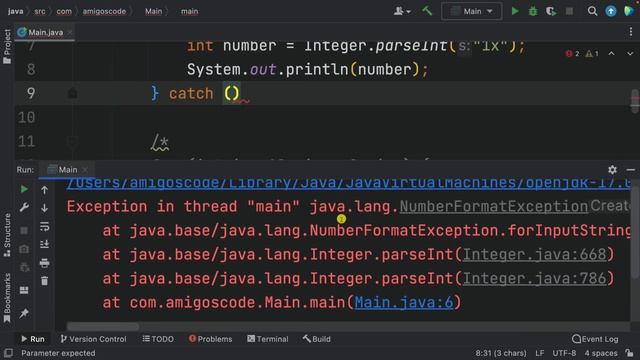Image resolution: width=640 pixels, height=360 pixels.
Task: Click the Restore layout icon in the Run panel
Action: click(24, 290)
